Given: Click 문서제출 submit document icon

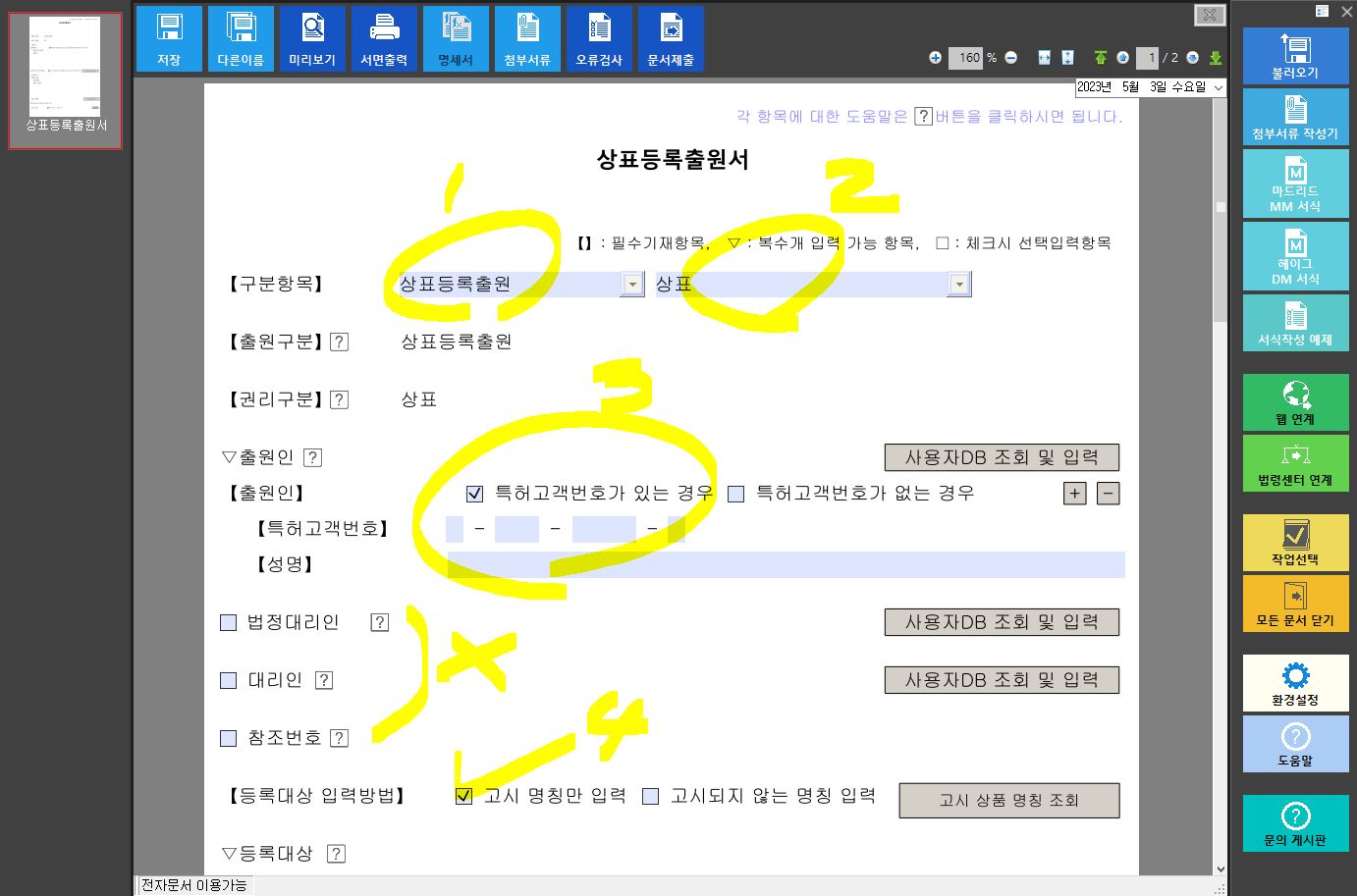Looking at the screenshot, I should click(x=671, y=38).
